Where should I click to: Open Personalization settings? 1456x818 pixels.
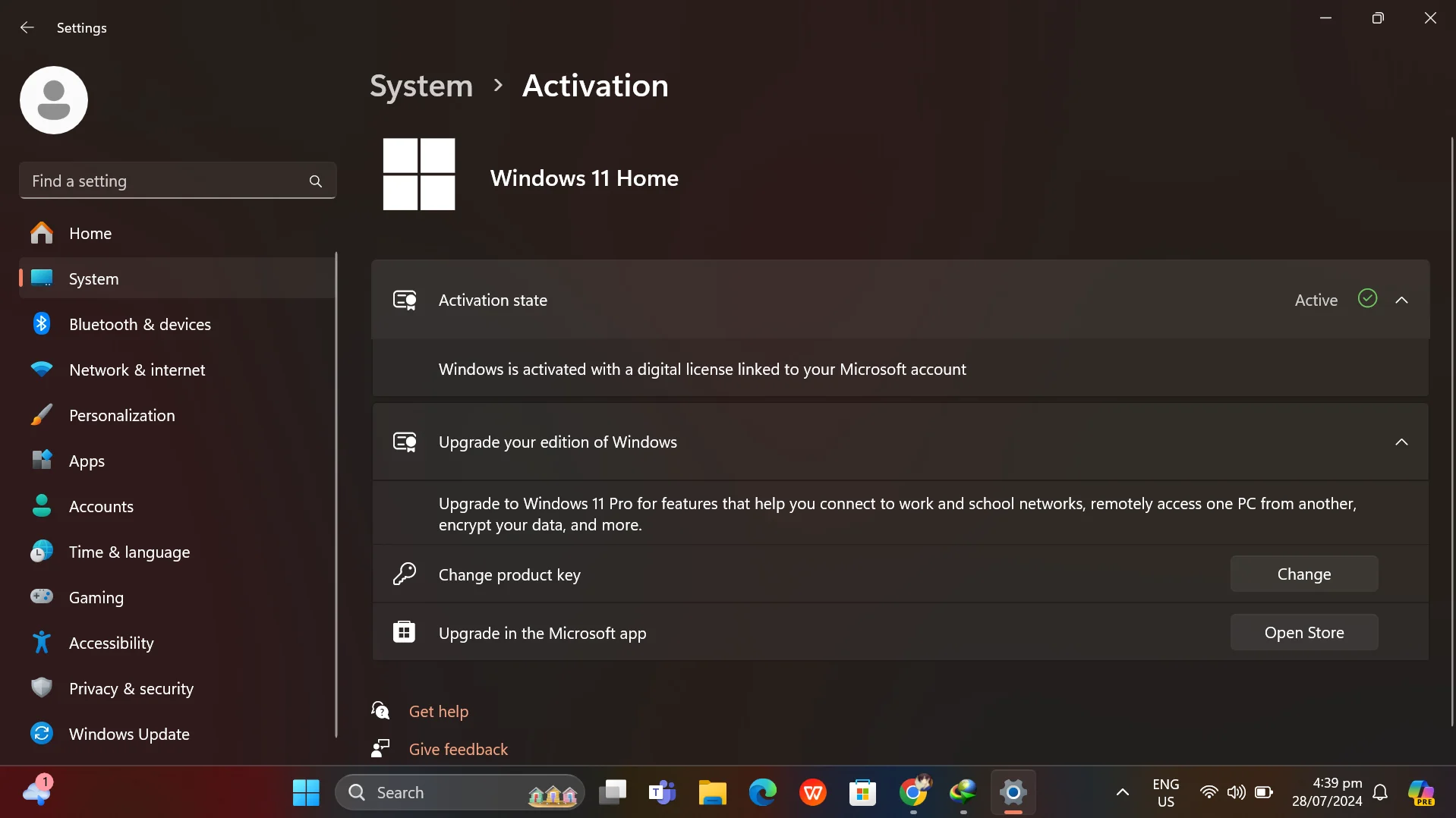click(178, 415)
